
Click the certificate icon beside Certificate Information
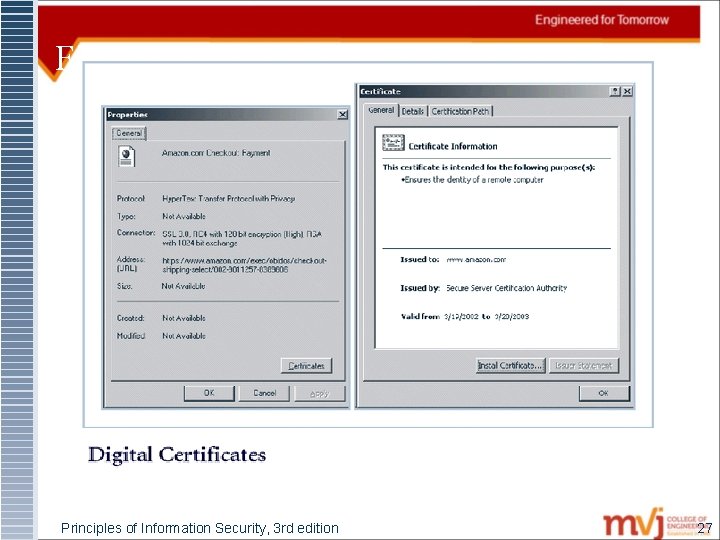(393, 143)
